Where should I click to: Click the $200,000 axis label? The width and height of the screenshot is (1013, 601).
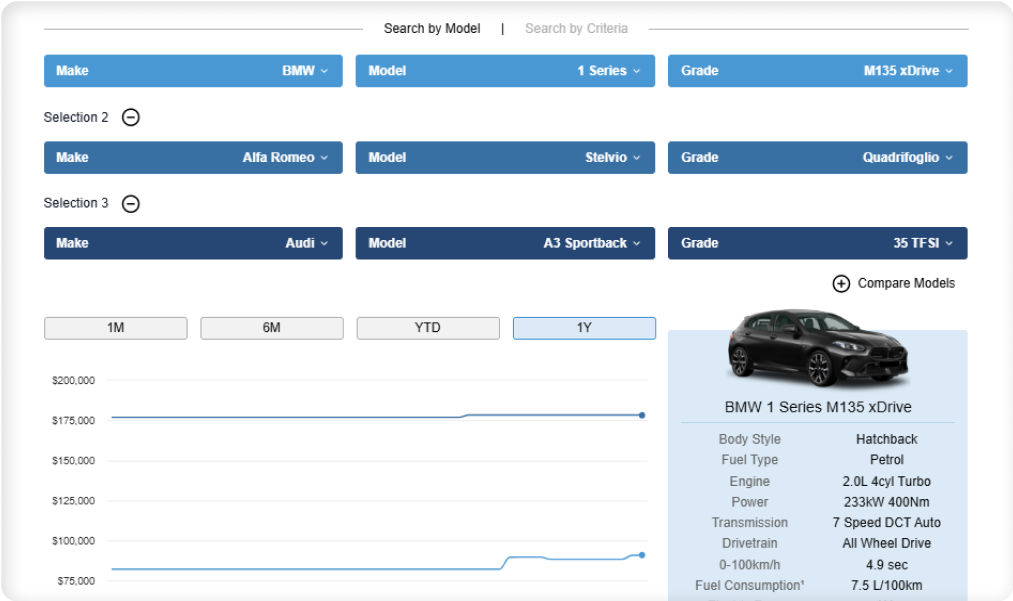[x=73, y=381]
